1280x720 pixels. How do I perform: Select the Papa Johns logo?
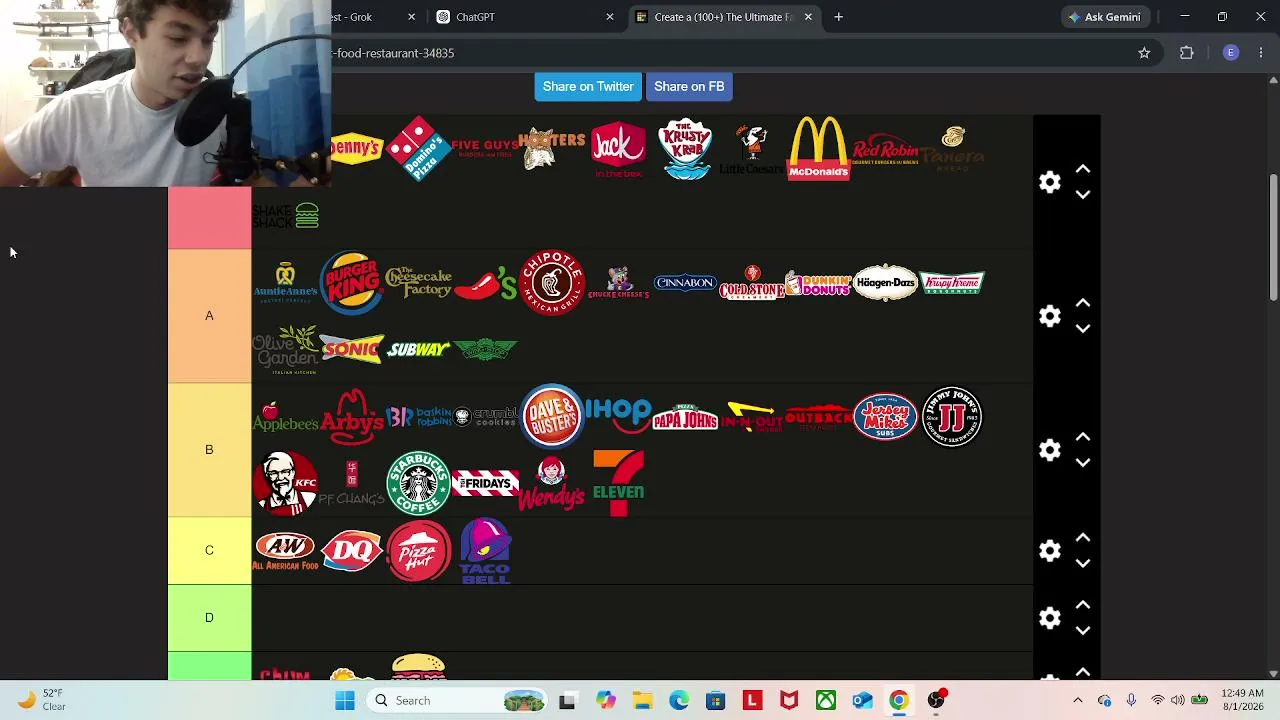click(x=685, y=417)
